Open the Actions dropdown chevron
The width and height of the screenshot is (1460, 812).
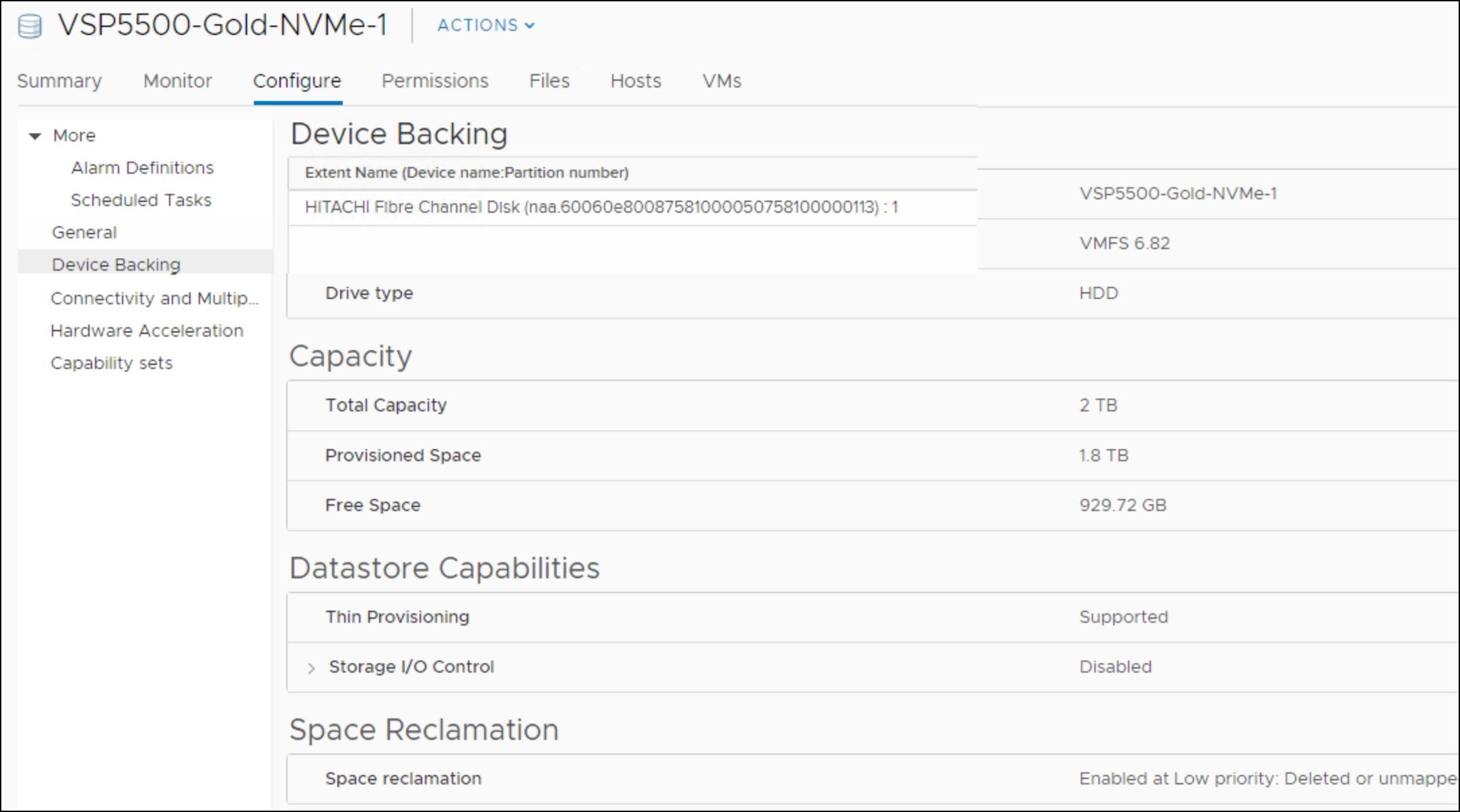click(530, 26)
